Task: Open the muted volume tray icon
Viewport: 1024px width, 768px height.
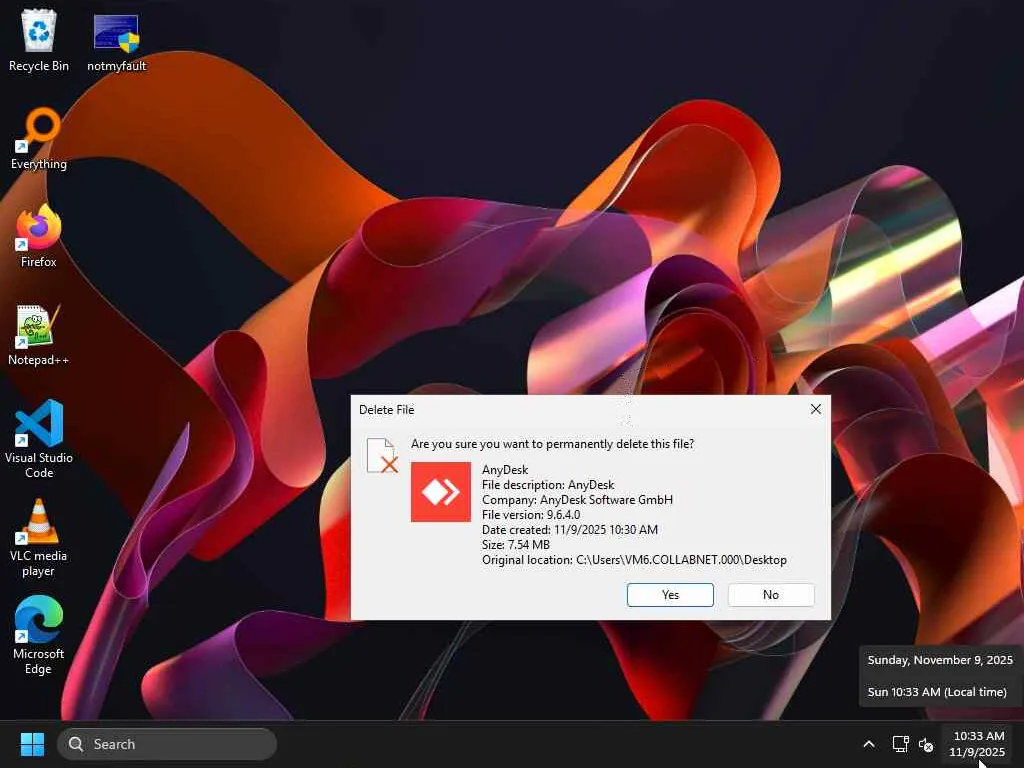Action: pos(926,744)
